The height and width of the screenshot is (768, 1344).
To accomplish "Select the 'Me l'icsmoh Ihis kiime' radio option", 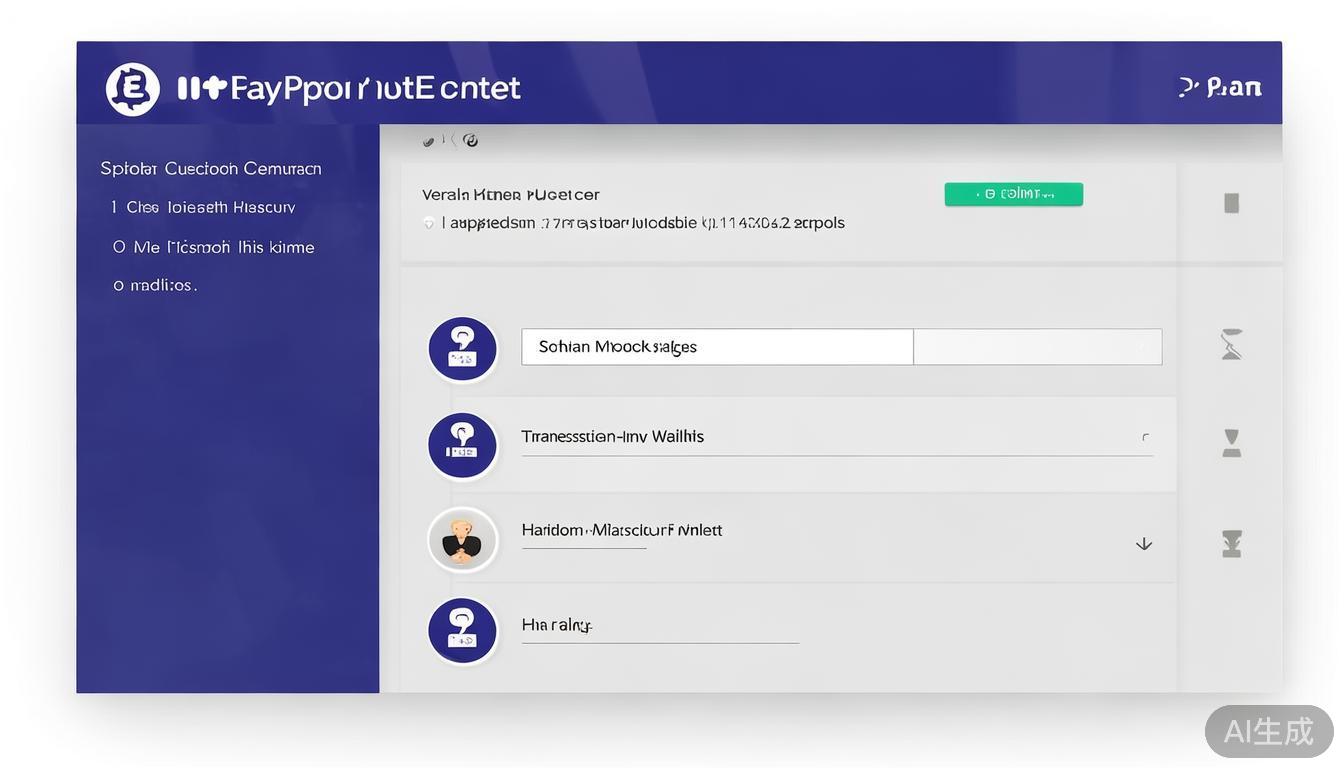I will (119, 247).
